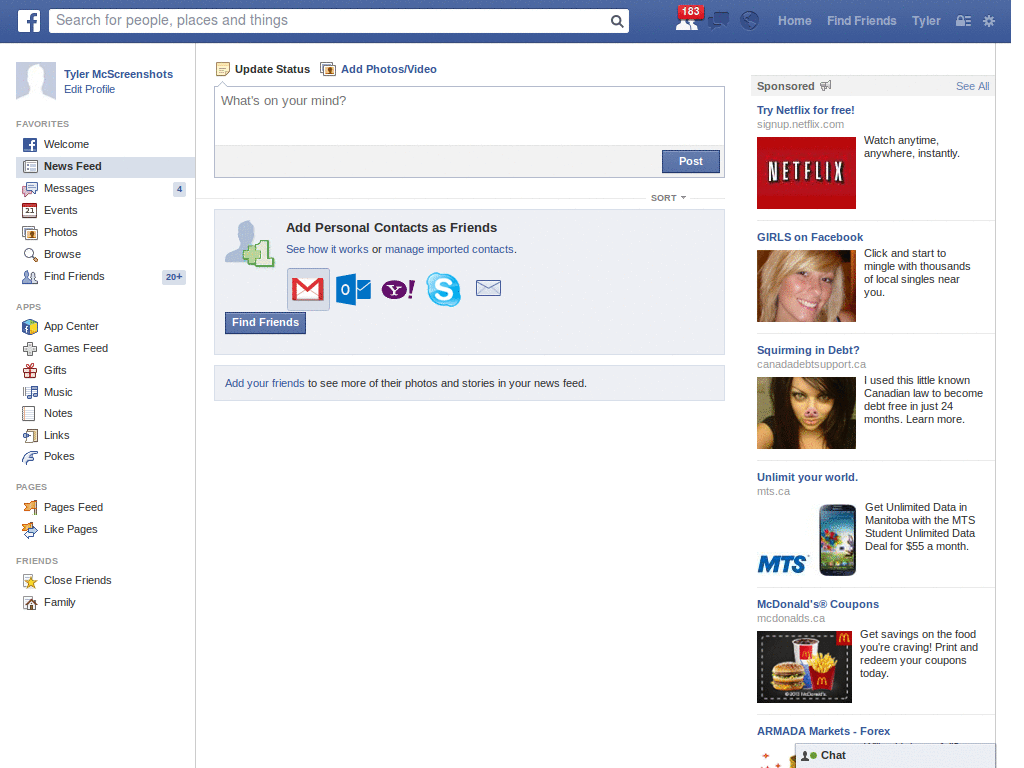Click in the search people field

[x=330, y=21]
